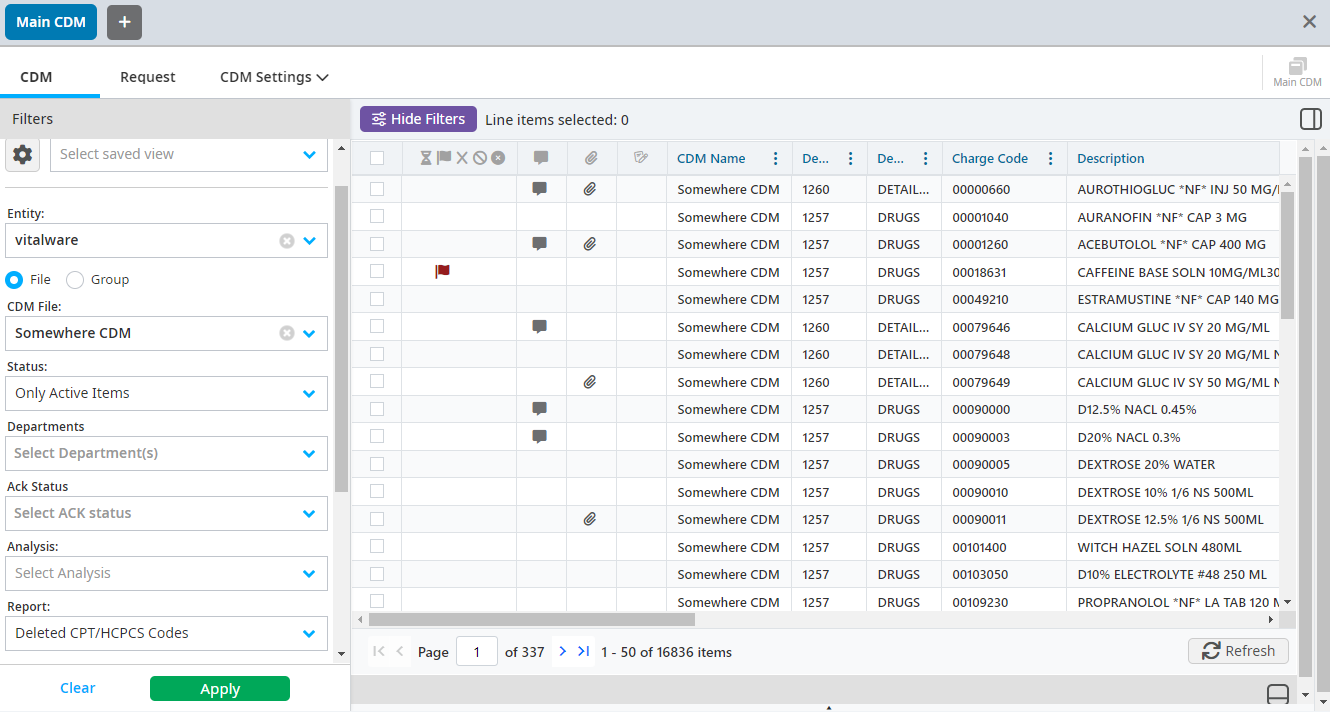Expand the Report dropdown
Viewport: 1330px width, 712px height.
[309, 633]
